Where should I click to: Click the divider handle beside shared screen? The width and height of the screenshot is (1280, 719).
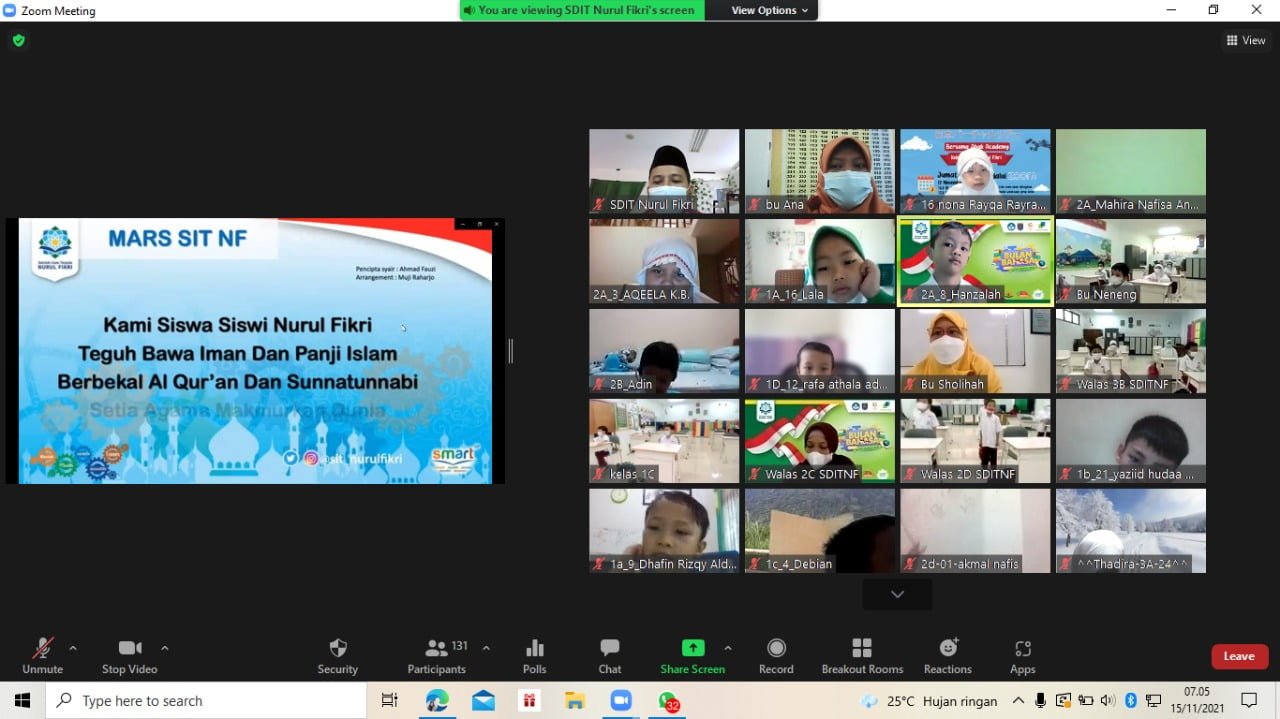tap(511, 350)
